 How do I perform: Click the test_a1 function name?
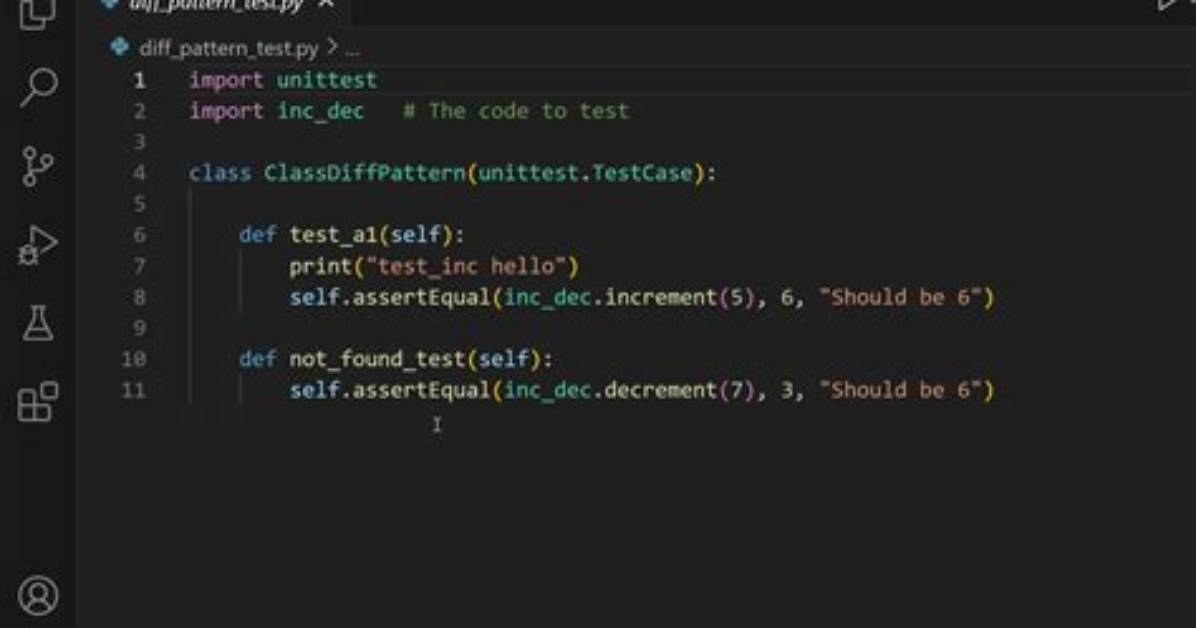[333, 235]
